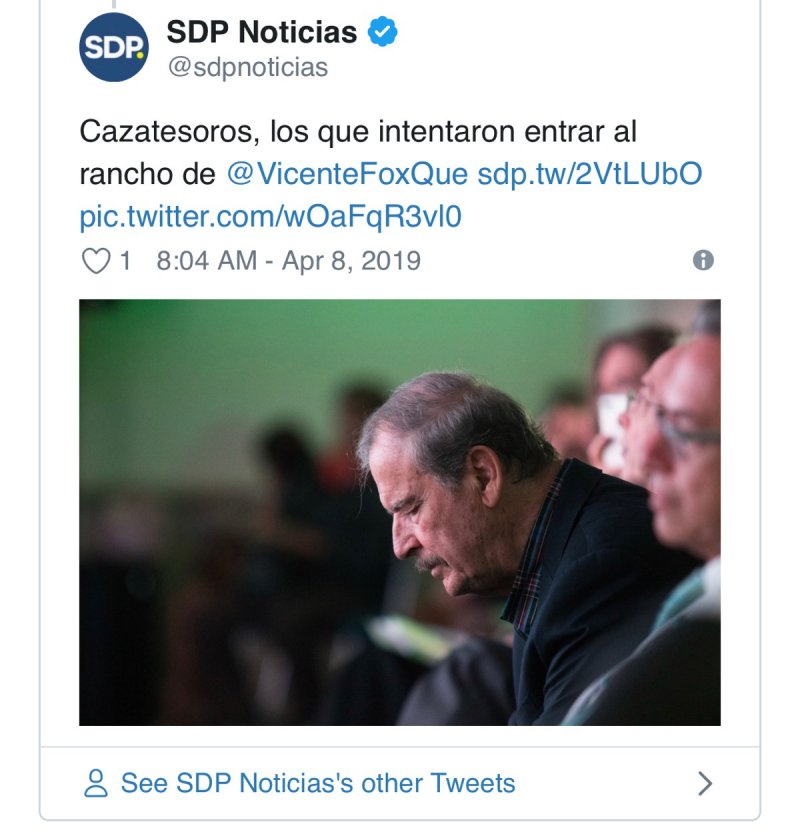Viewport: 800px width, 836px height.
Task: Open the tweet's embedded photo
Action: click(x=400, y=512)
